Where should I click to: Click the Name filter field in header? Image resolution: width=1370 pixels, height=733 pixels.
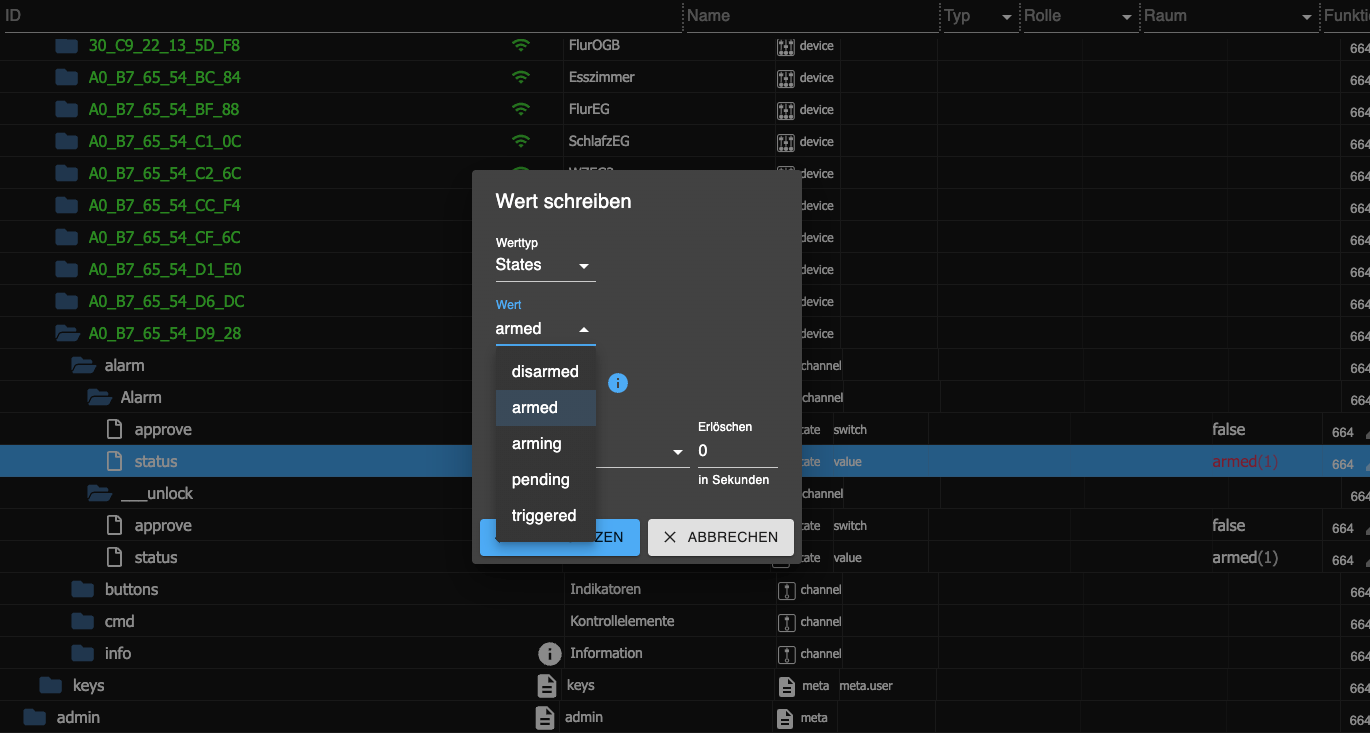tap(812, 16)
